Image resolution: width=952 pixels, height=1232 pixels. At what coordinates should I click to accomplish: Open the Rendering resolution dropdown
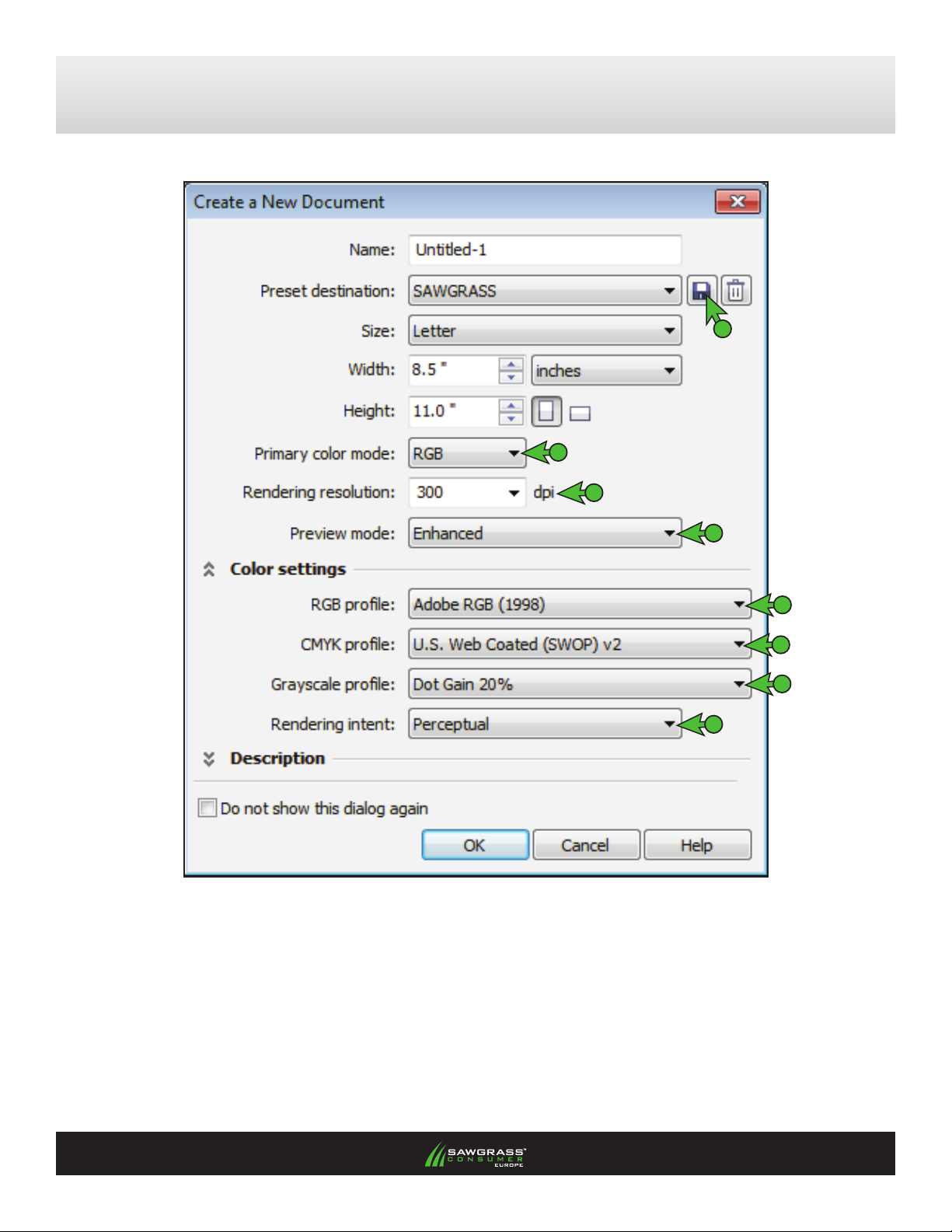[467, 493]
